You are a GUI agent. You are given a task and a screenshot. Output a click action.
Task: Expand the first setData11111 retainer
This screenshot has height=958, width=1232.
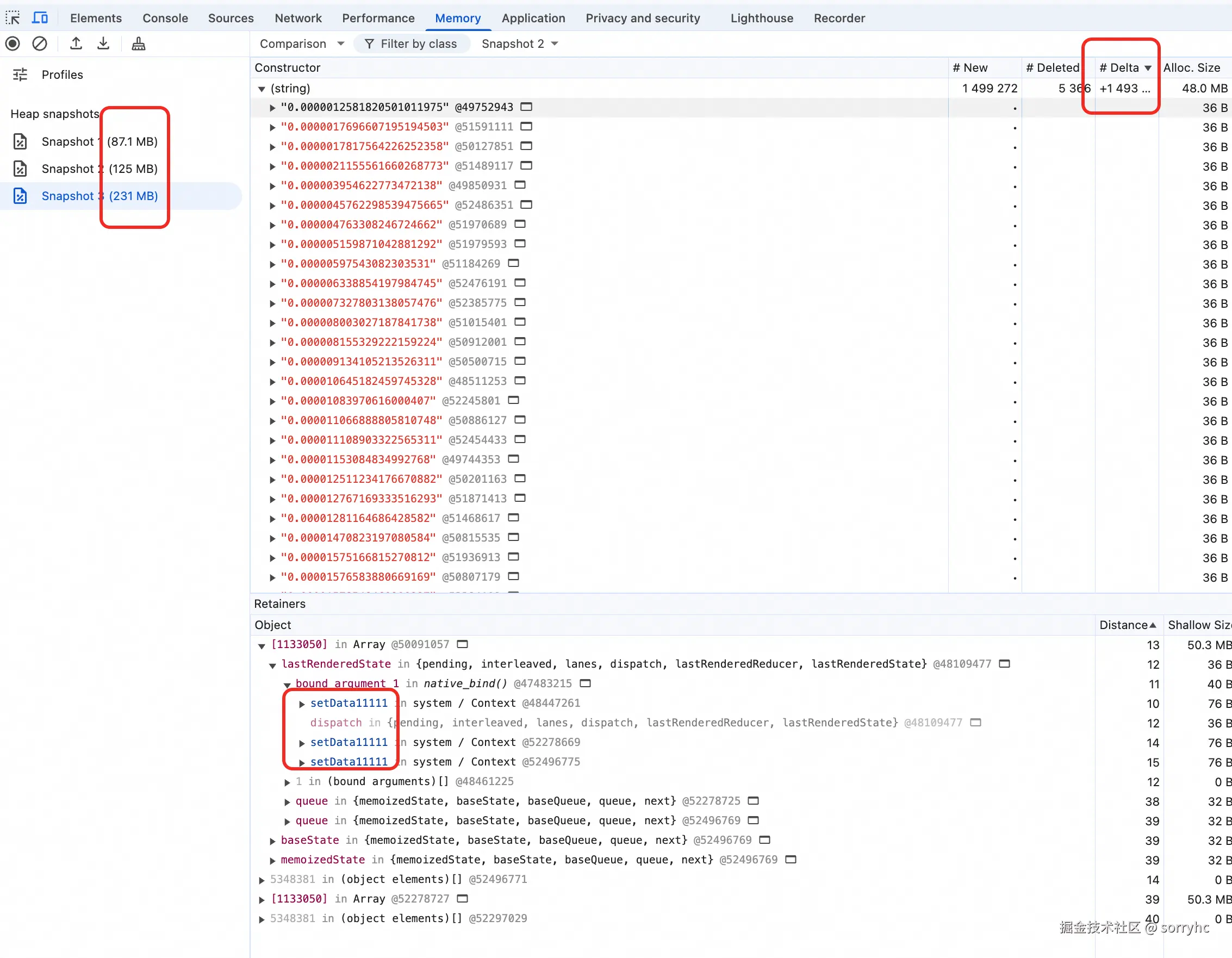pyautogui.click(x=302, y=704)
